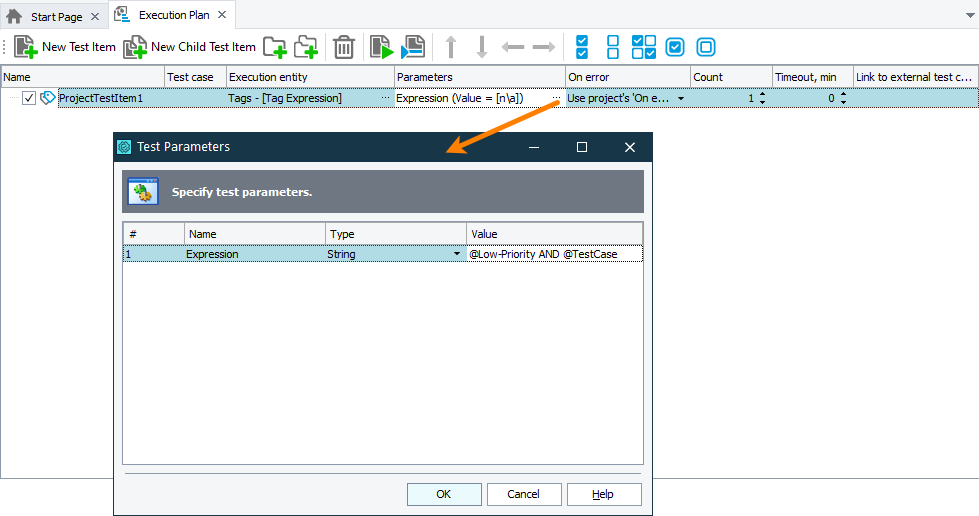Viewport: 979px width, 516px height.
Task: Check the selected items icon
Action: pyautogui.click(x=675, y=47)
